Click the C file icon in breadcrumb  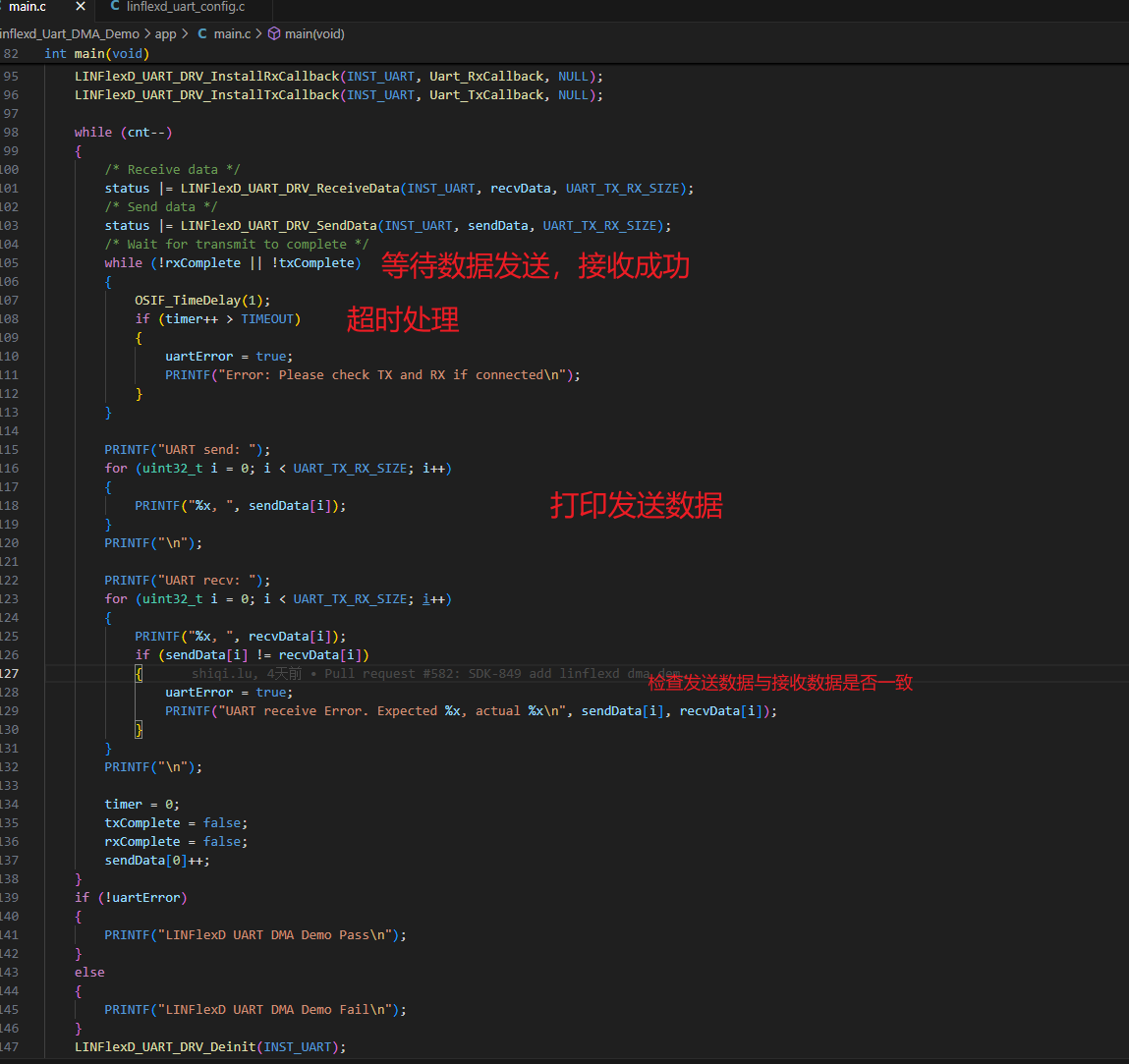pos(202,33)
